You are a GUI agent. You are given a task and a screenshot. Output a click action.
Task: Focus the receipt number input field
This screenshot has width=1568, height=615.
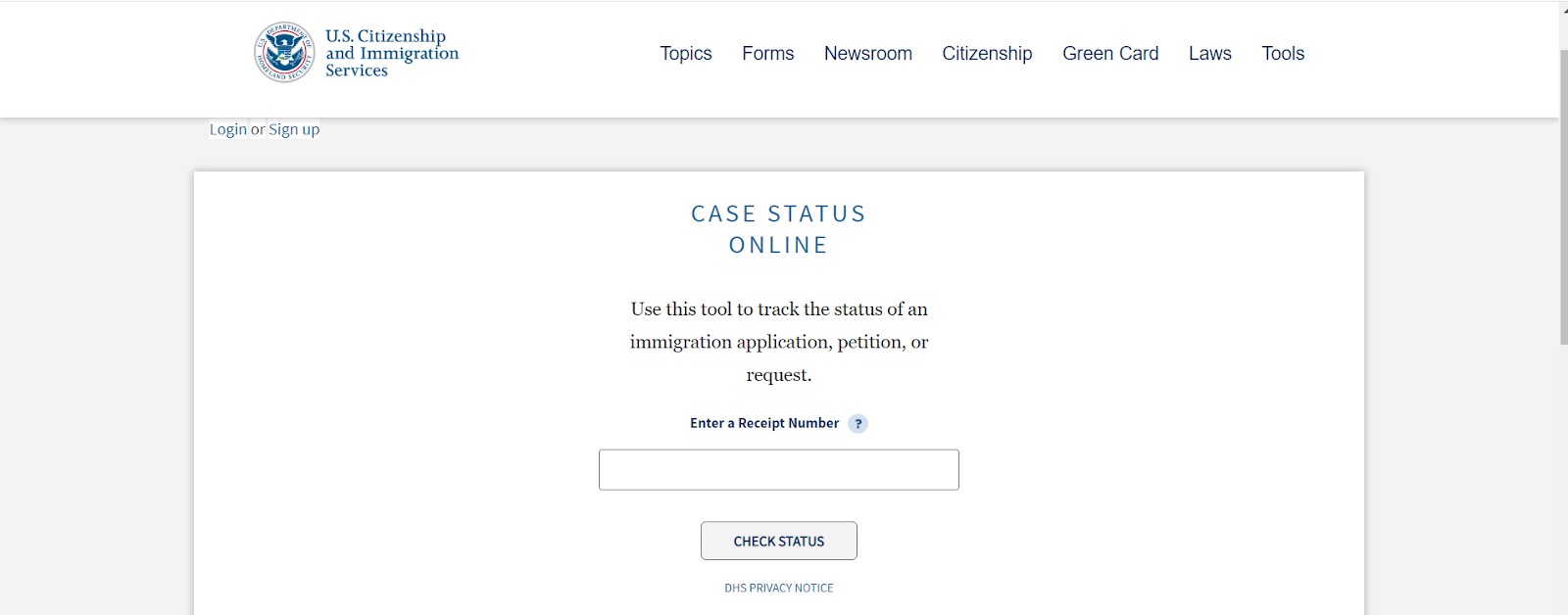(778, 470)
